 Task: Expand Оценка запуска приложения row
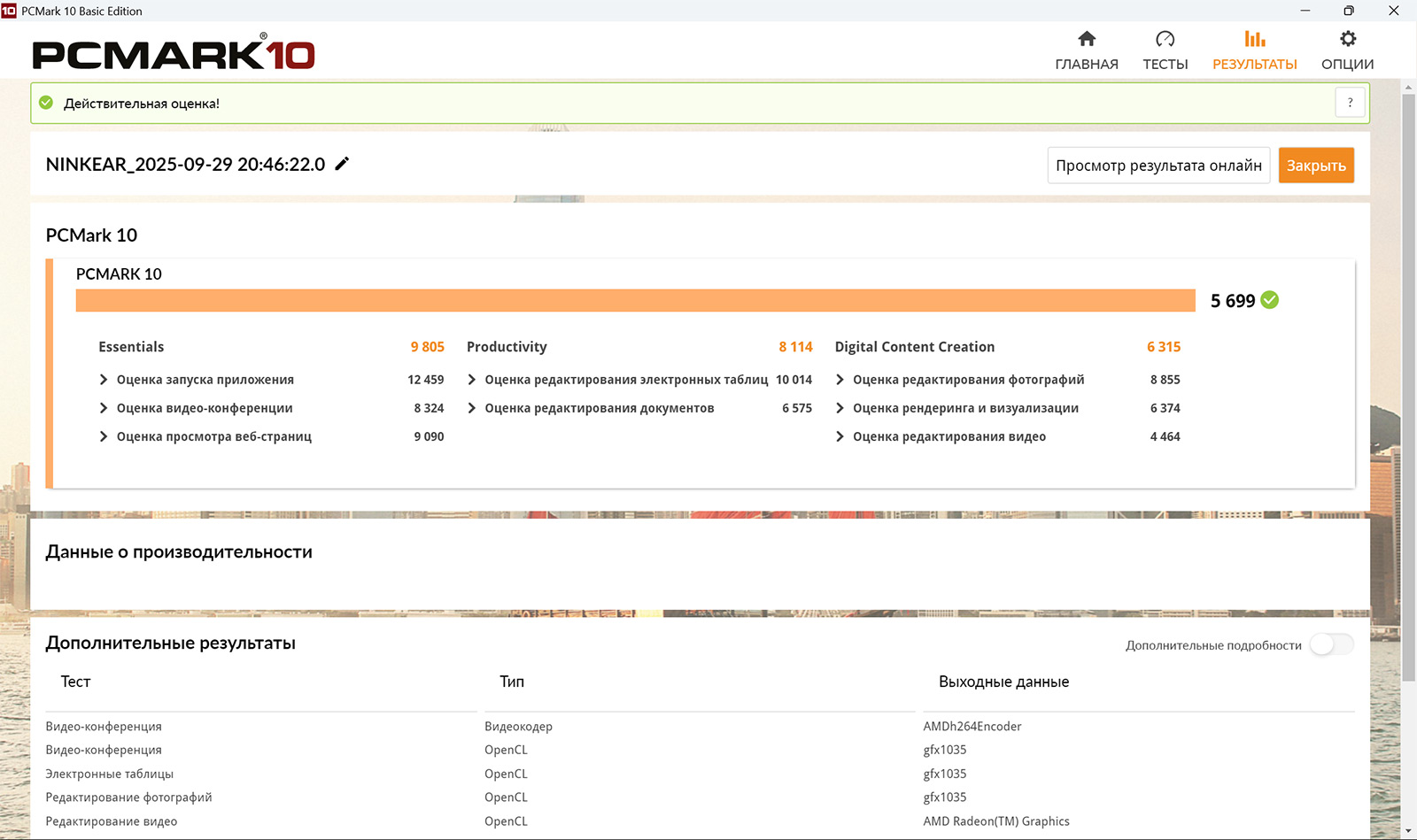click(x=104, y=380)
